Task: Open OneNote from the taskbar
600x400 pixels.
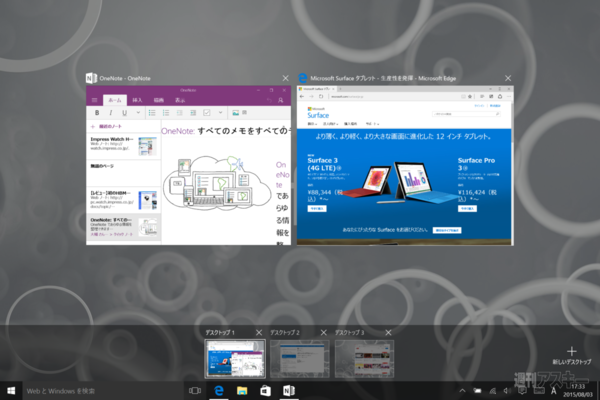Action: point(289,390)
